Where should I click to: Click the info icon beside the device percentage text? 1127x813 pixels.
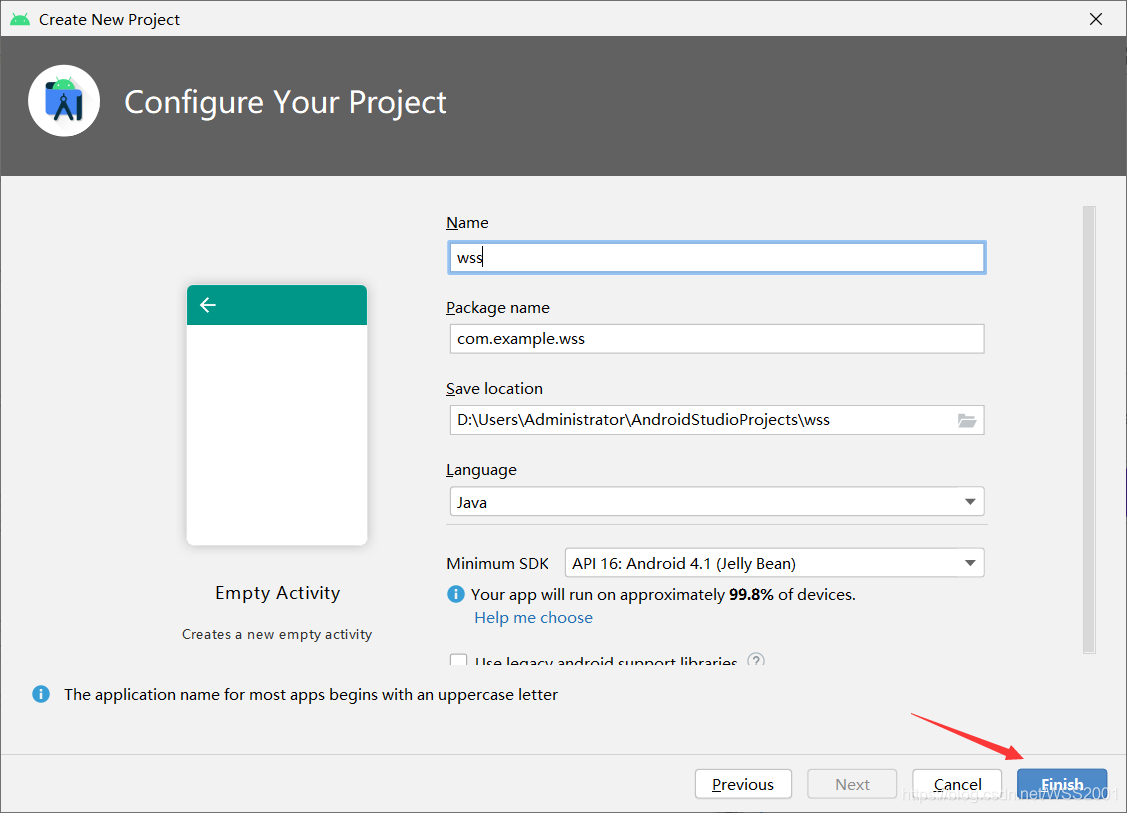coord(456,594)
